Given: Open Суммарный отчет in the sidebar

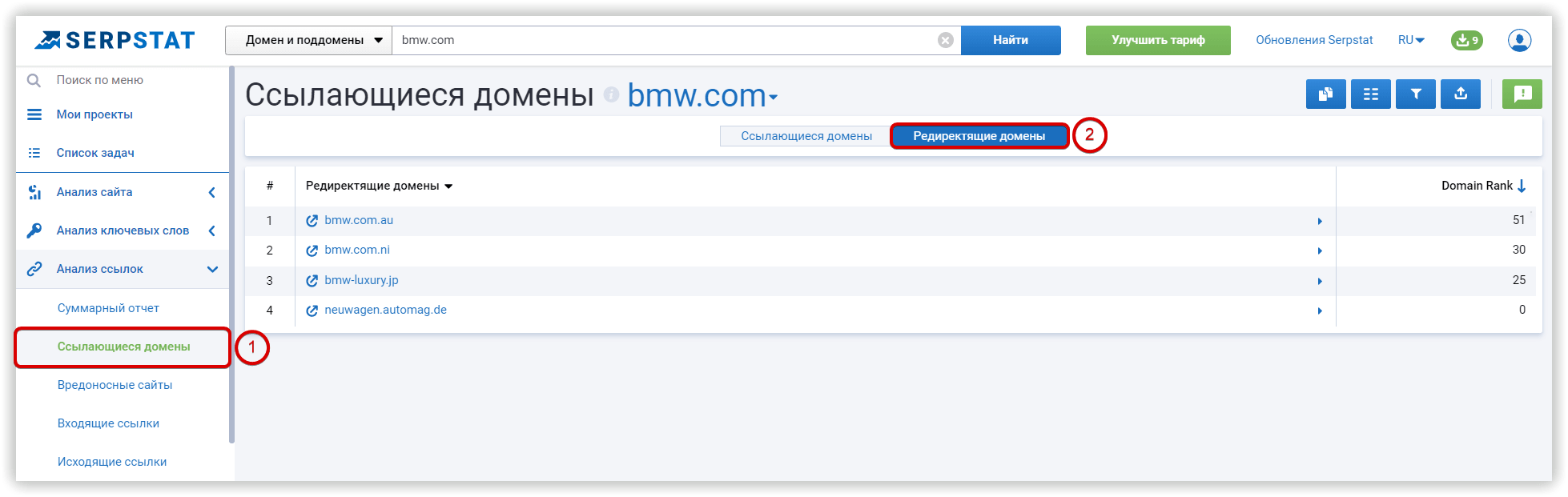Looking at the screenshot, I should [x=108, y=308].
